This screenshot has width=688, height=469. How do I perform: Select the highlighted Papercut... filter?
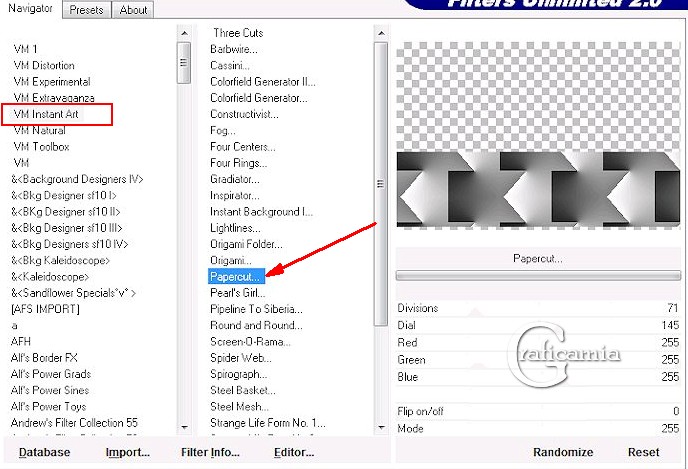coord(236,276)
